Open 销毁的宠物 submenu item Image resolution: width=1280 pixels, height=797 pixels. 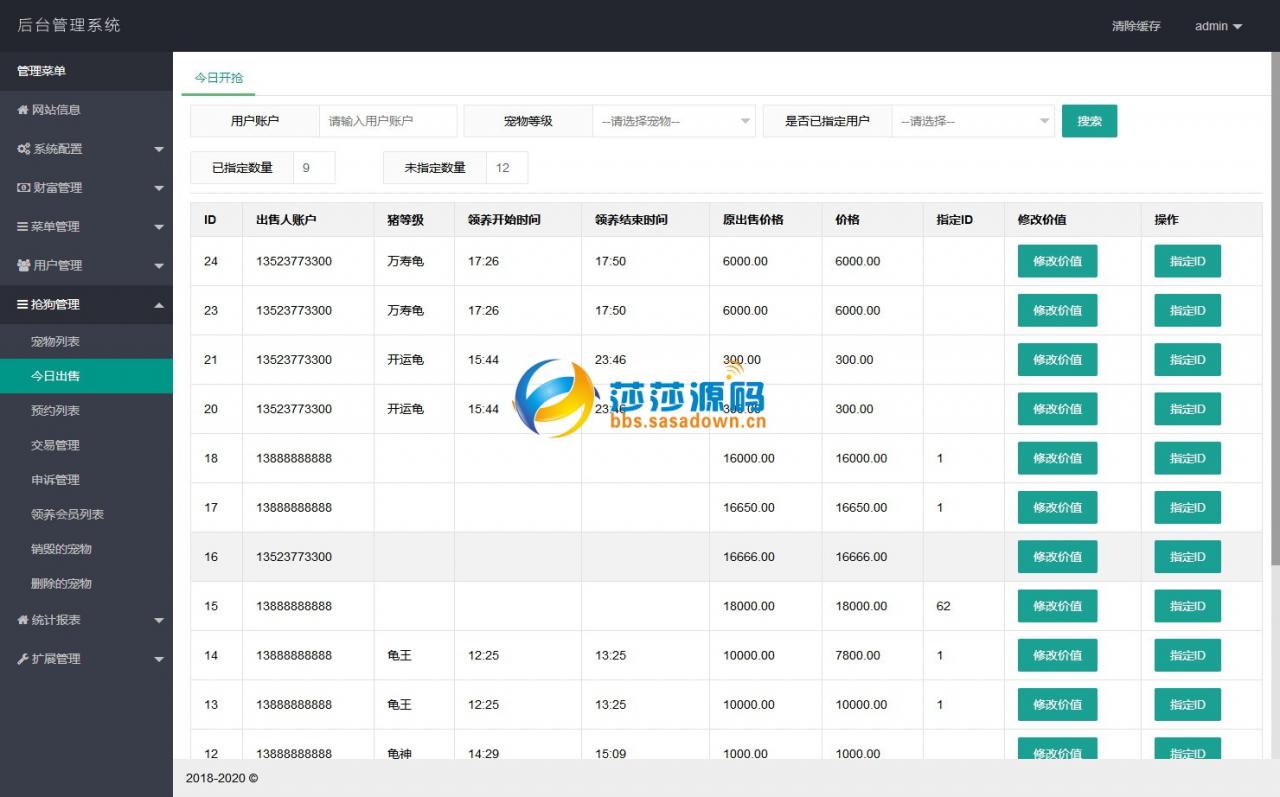(86, 549)
